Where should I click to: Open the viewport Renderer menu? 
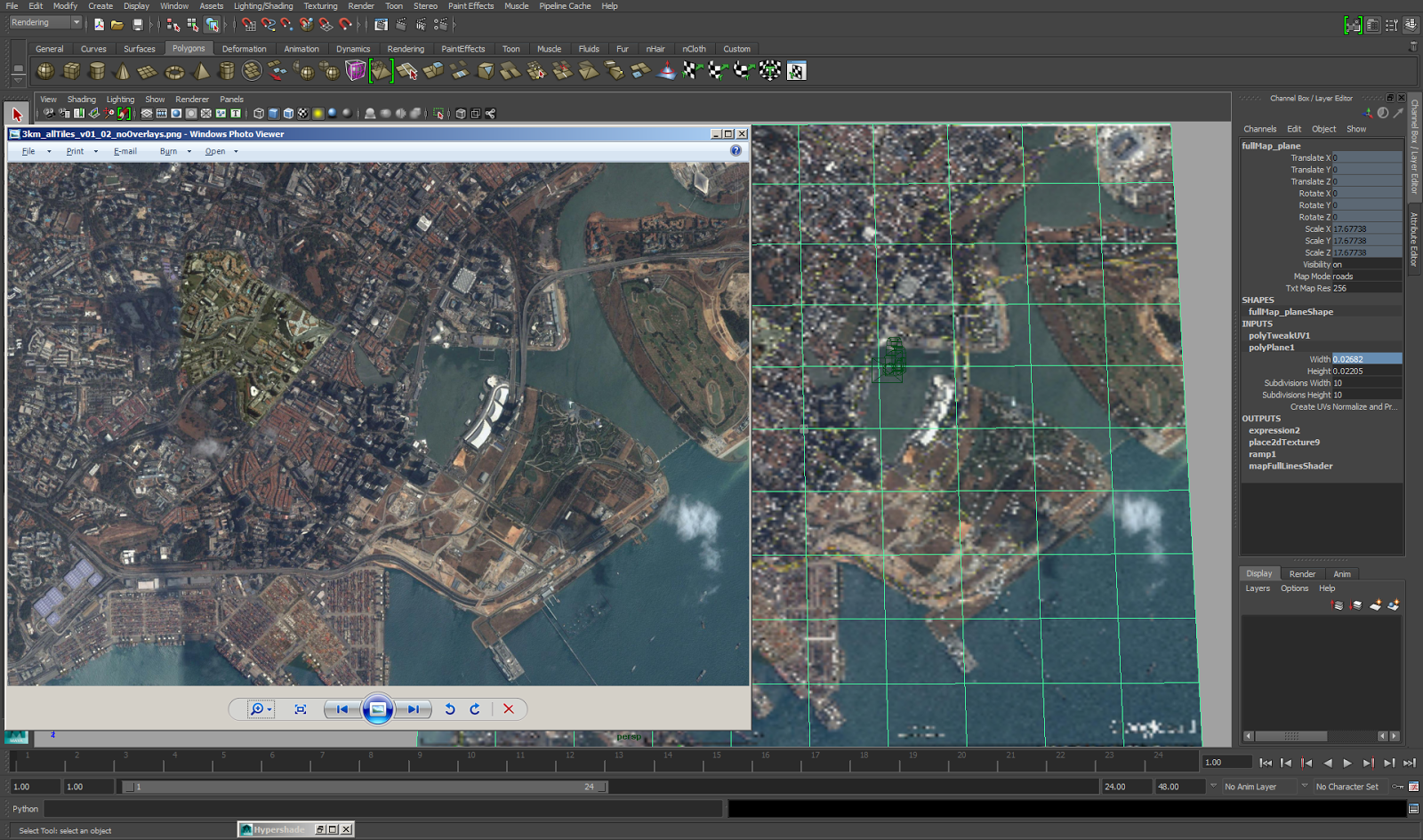(x=192, y=100)
